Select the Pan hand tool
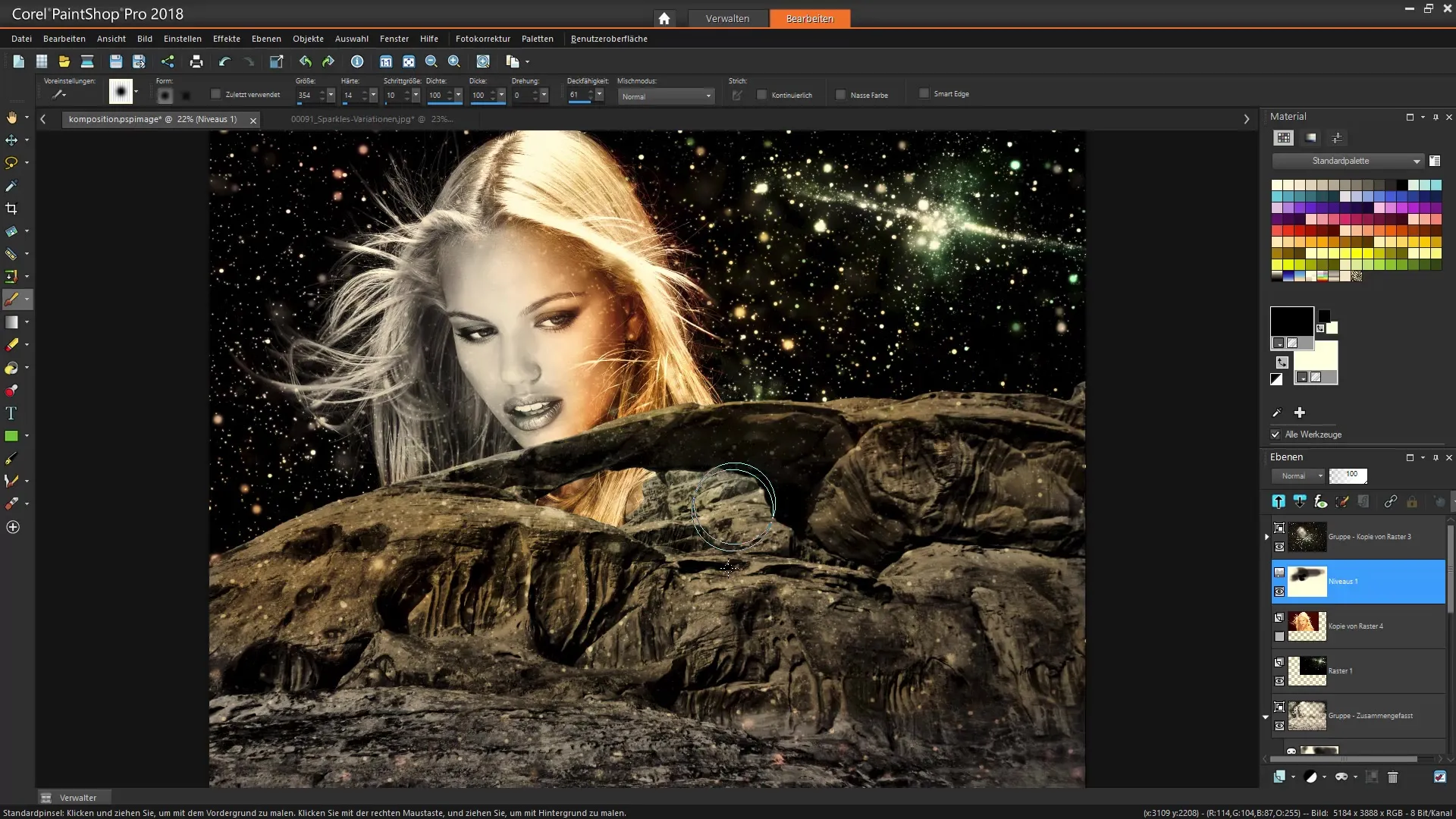 point(11,118)
